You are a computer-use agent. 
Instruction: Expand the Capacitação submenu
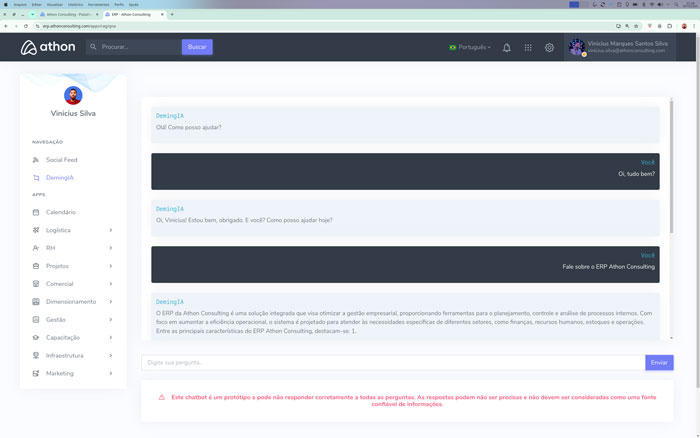pyautogui.click(x=110, y=338)
